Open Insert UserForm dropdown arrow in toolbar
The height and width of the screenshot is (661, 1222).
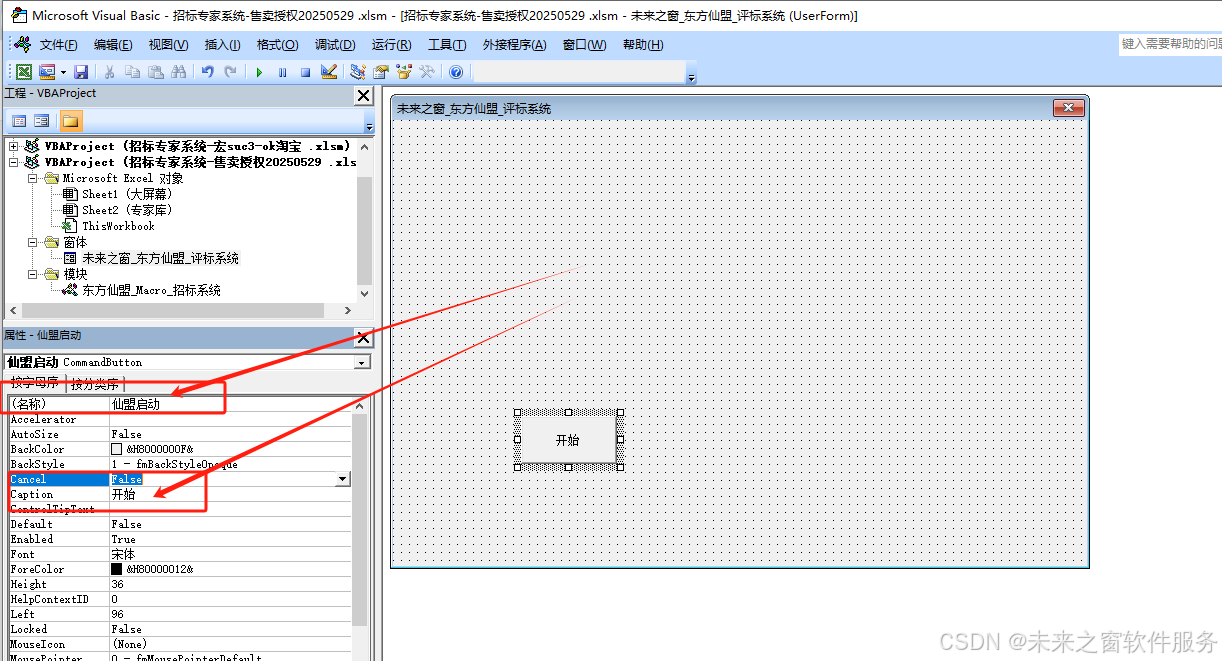pyautogui.click(x=63, y=72)
